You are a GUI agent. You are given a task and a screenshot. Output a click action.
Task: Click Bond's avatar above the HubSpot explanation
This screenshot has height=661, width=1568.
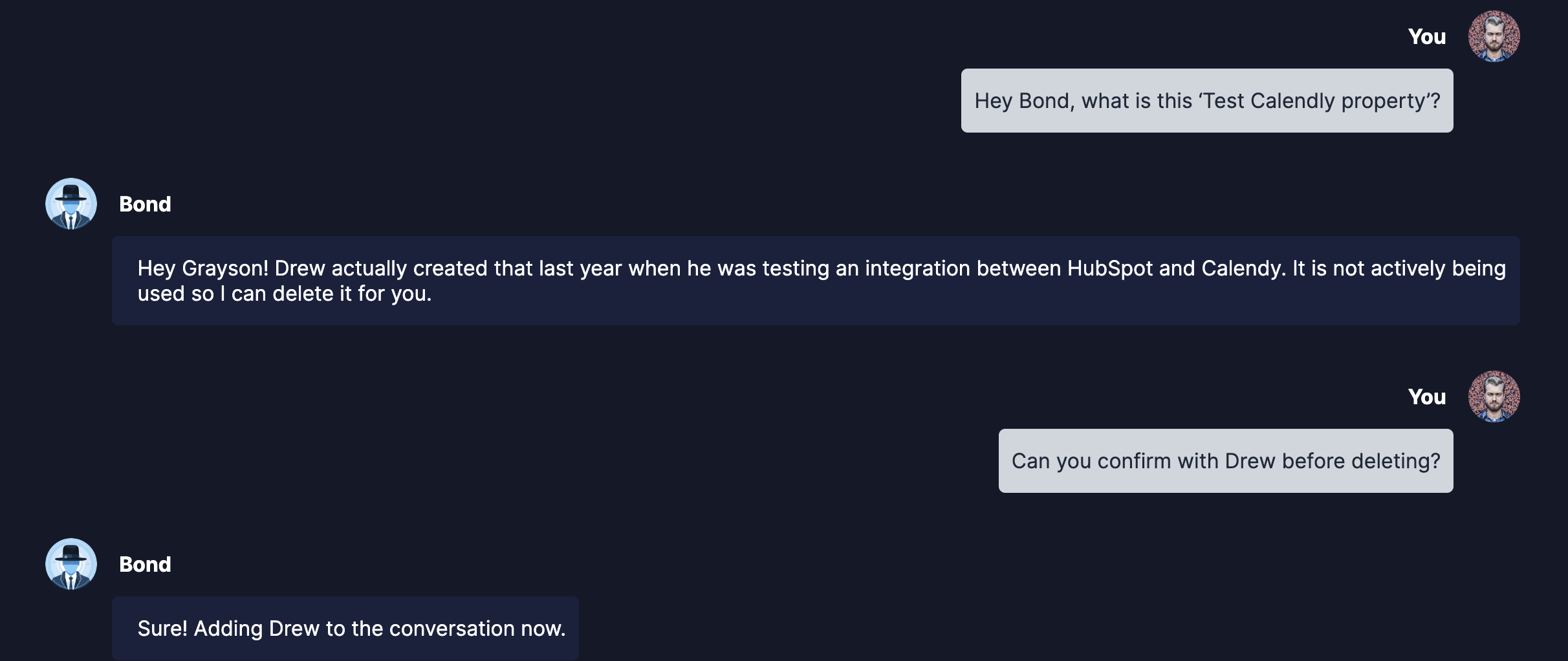point(71,204)
